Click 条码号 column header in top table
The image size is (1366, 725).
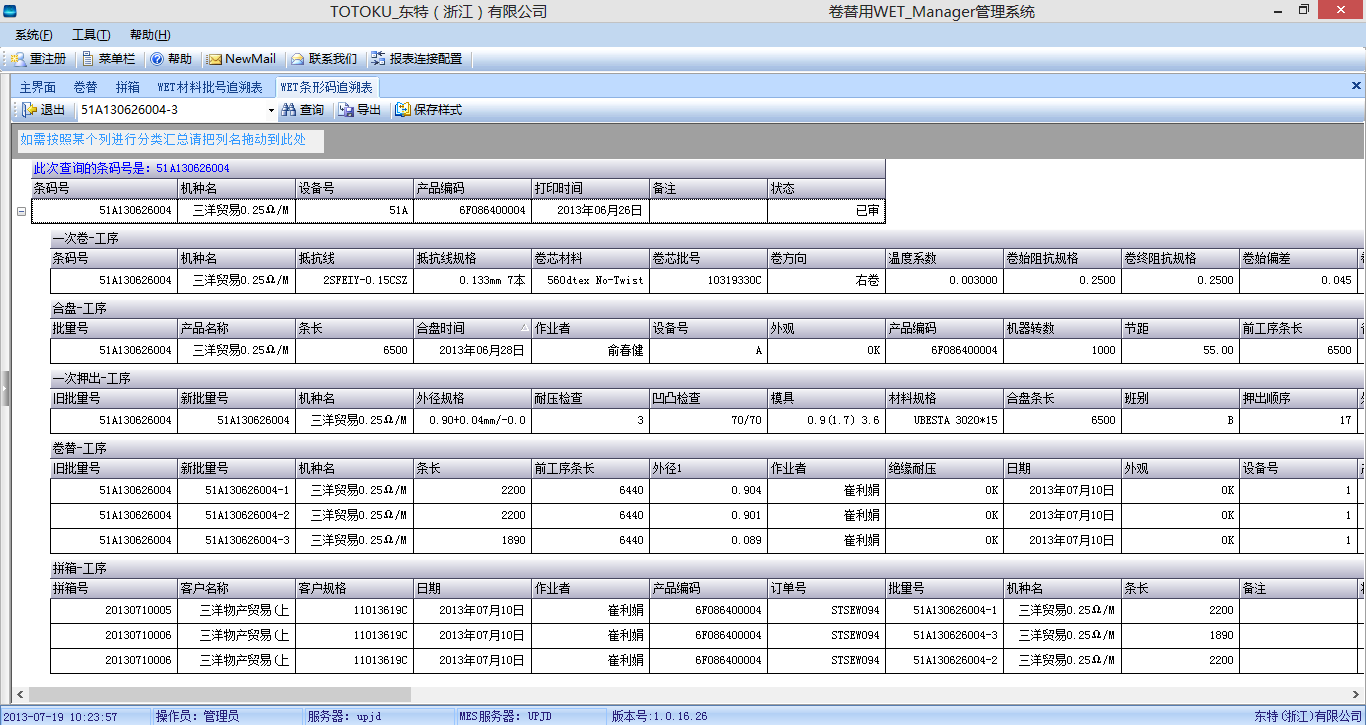[x=105, y=188]
